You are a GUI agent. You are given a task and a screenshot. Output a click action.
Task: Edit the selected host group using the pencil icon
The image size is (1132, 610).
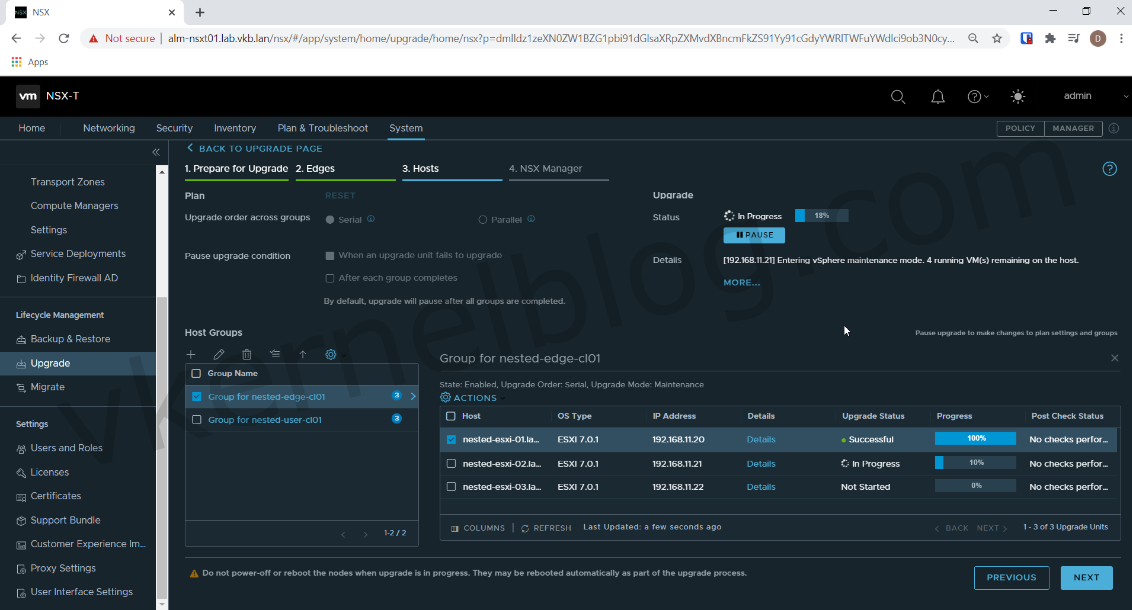click(219, 354)
